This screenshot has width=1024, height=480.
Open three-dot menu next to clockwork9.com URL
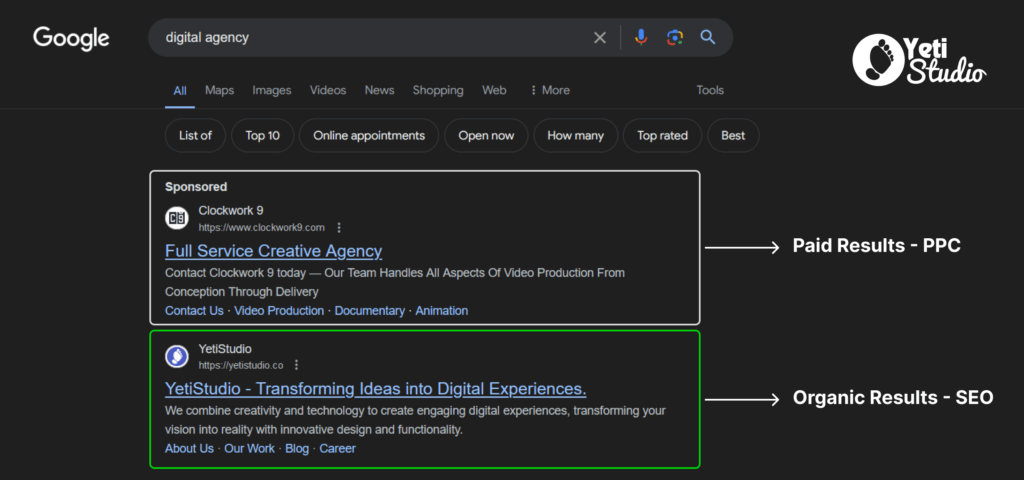[x=338, y=227]
